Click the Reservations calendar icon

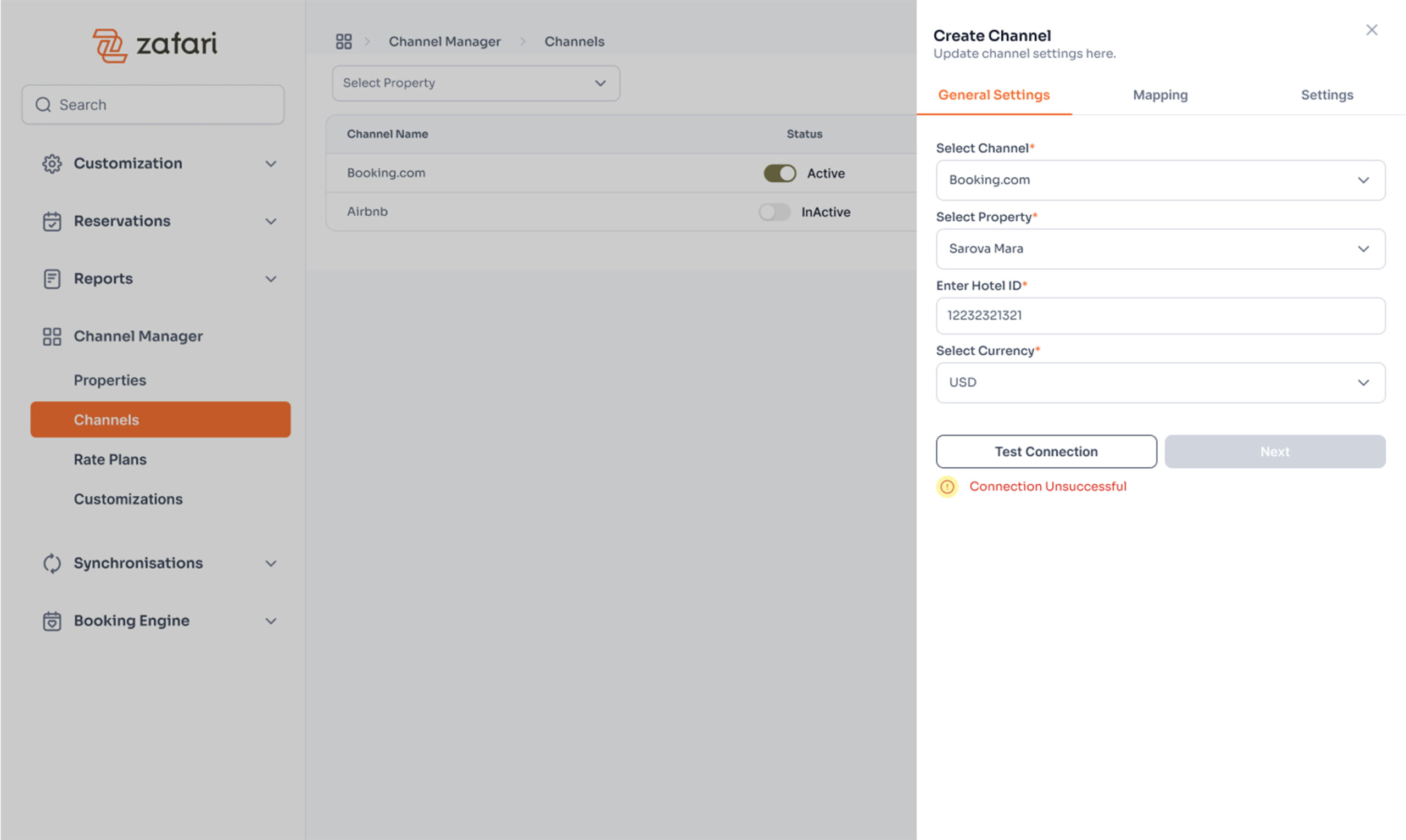point(52,221)
